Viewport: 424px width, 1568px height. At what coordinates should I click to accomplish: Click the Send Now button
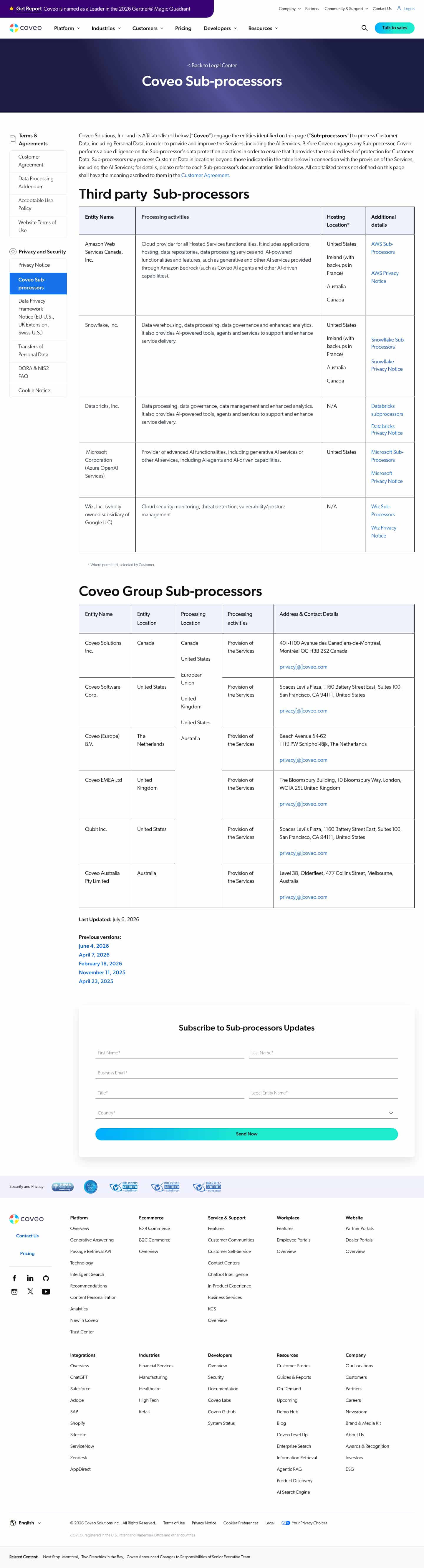[x=246, y=1134]
